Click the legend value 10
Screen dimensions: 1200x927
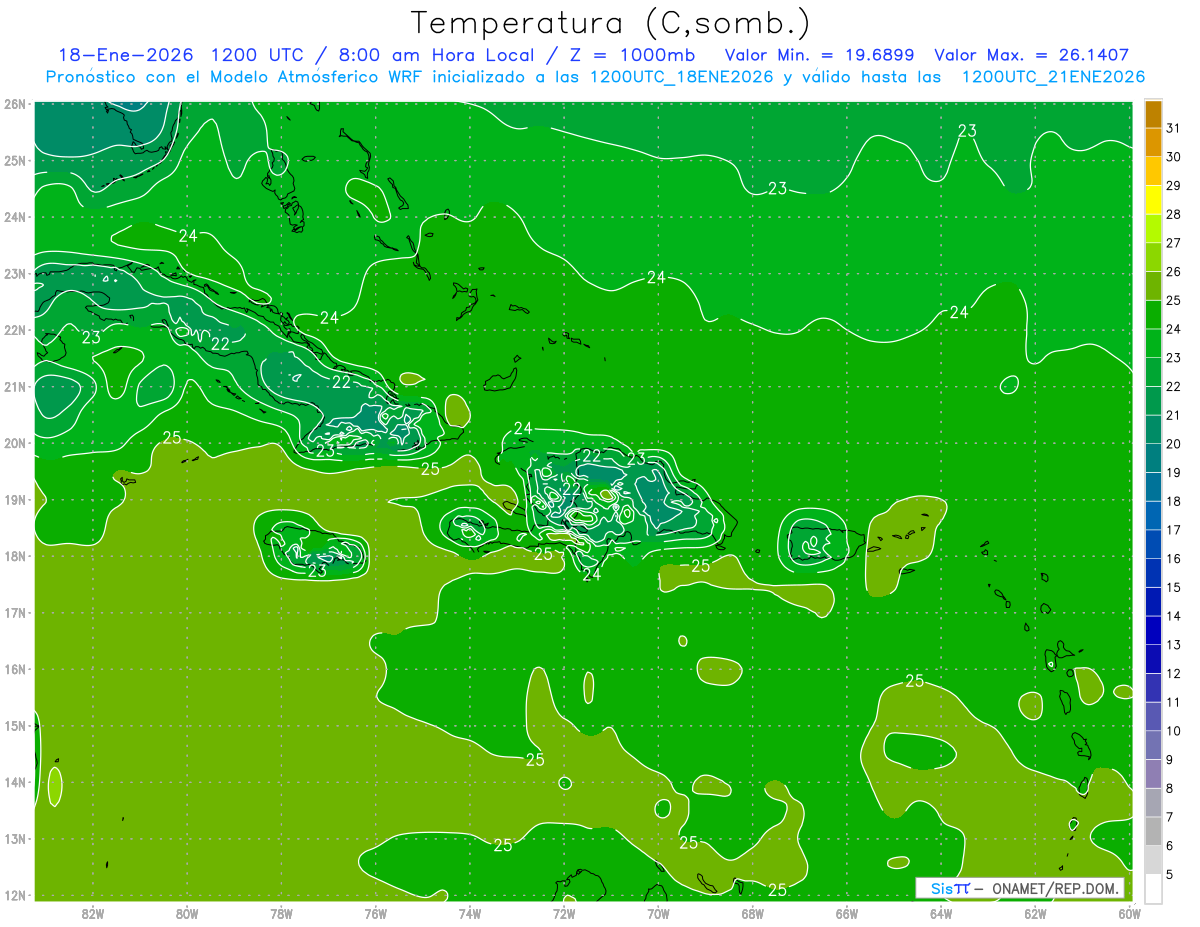[x=1173, y=730]
